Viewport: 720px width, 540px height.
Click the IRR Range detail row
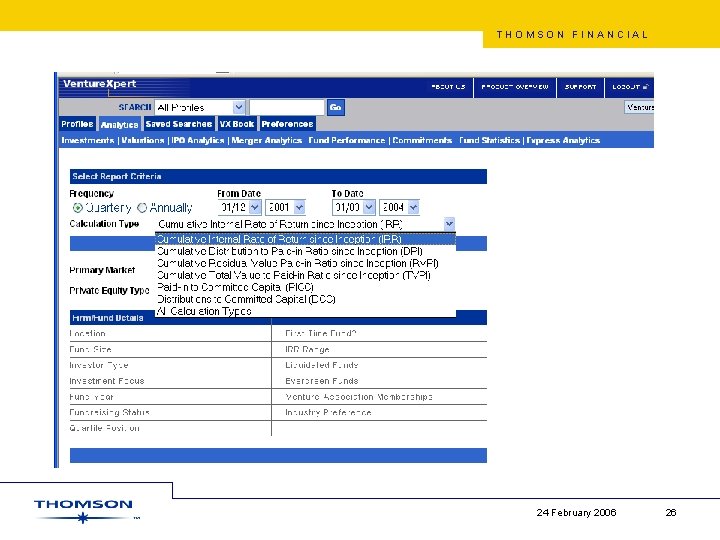(379, 349)
